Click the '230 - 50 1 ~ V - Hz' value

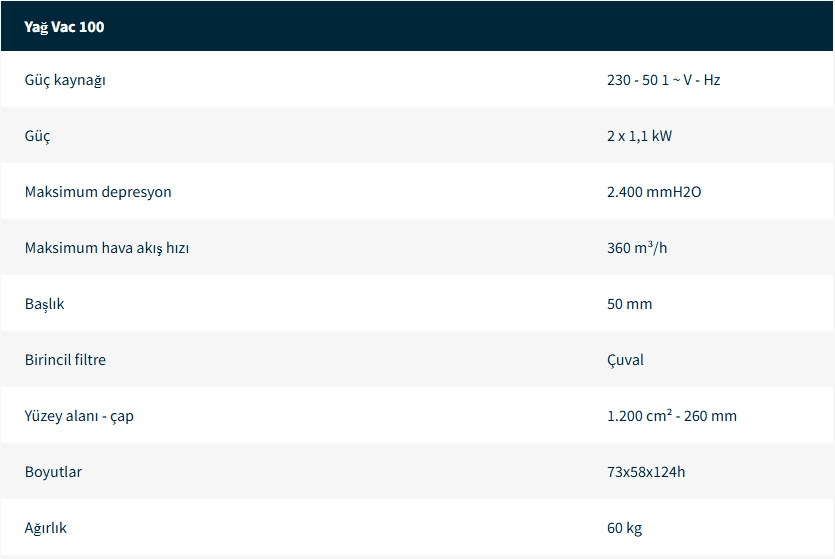tap(663, 80)
